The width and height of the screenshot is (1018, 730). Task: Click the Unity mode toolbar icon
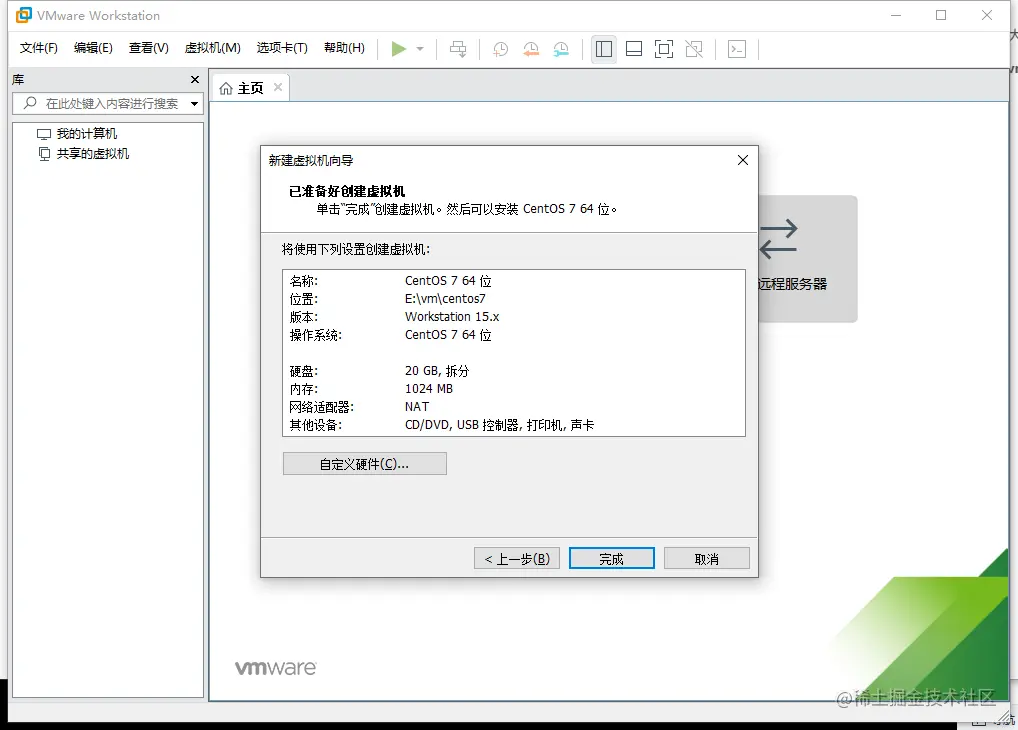pyautogui.click(x=694, y=49)
